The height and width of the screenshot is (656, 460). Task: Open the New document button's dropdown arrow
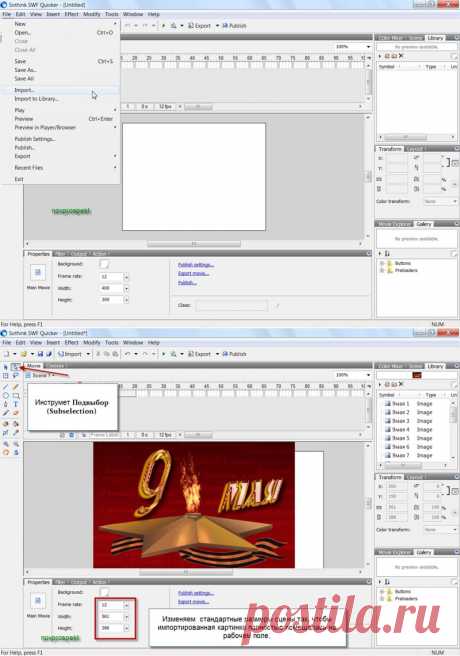pos(14,354)
